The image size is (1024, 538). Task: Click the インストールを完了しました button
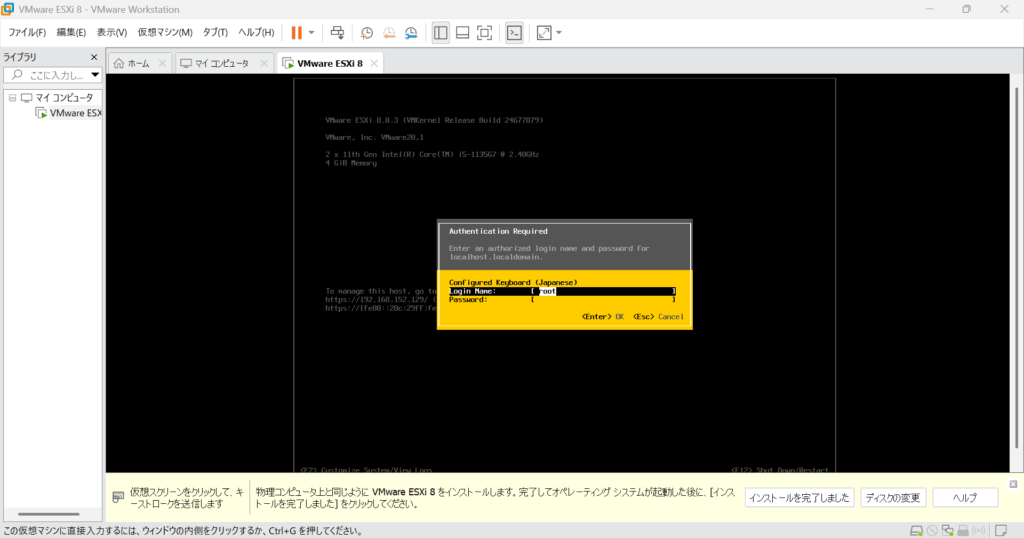800,498
